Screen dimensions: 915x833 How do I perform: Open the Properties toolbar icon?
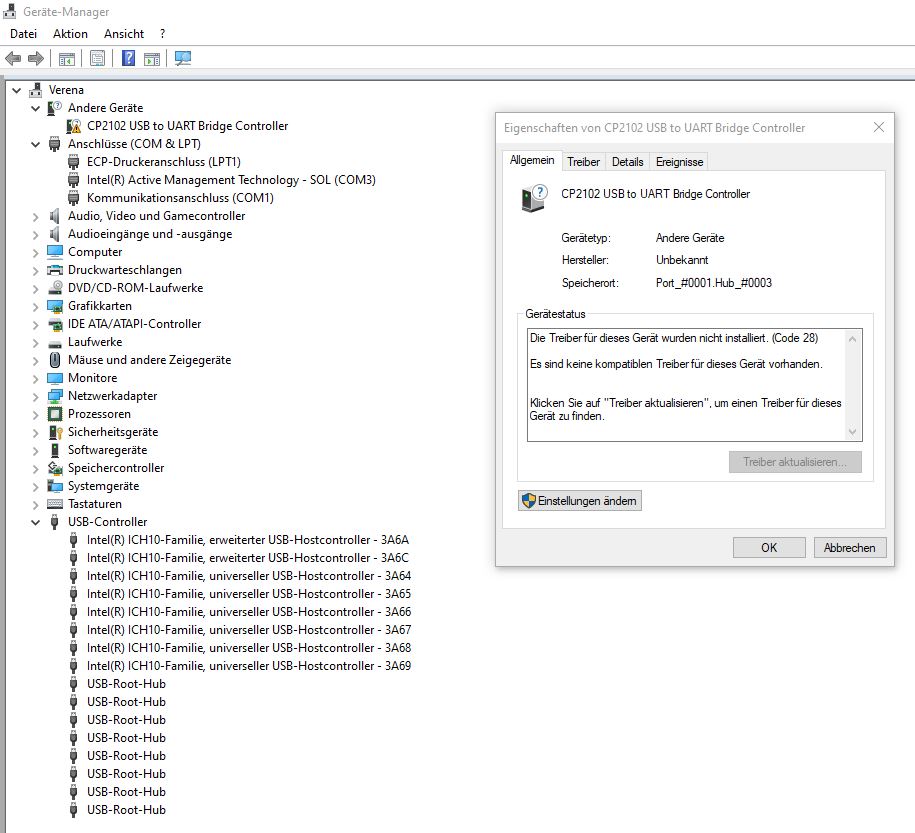click(x=97, y=59)
